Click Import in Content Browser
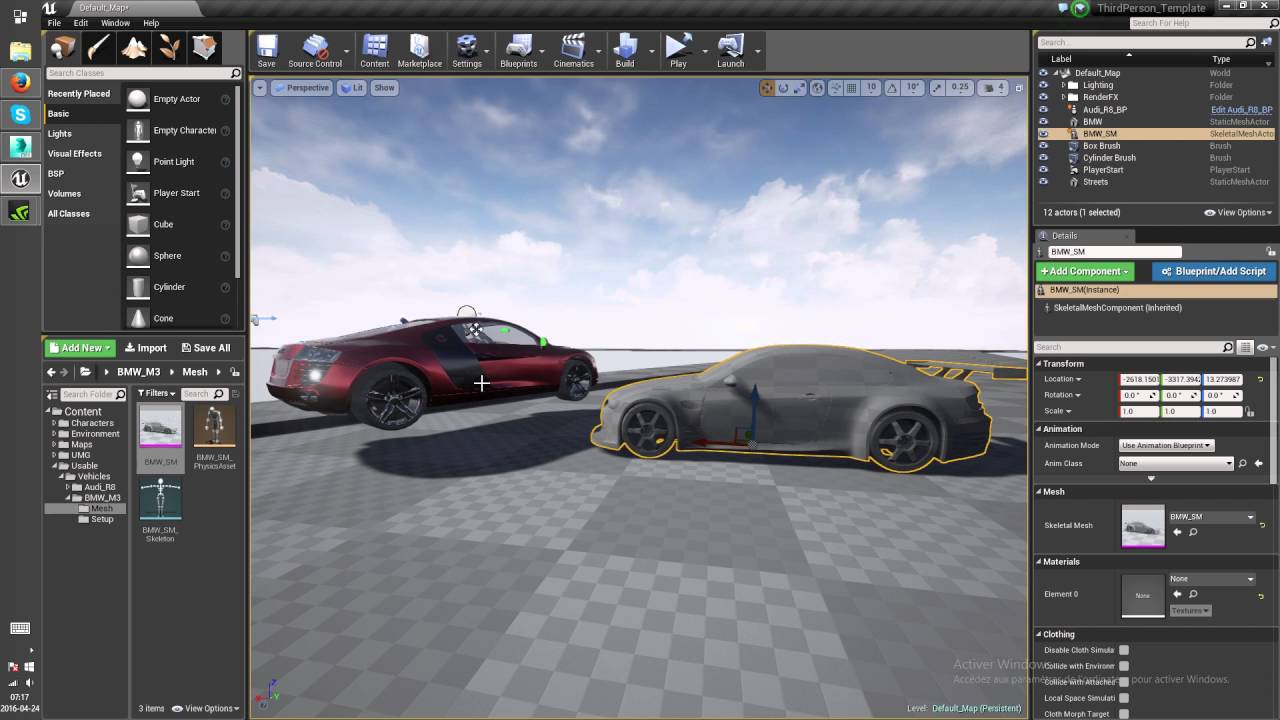The height and width of the screenshot is (720, 1280). click(145, 348)
